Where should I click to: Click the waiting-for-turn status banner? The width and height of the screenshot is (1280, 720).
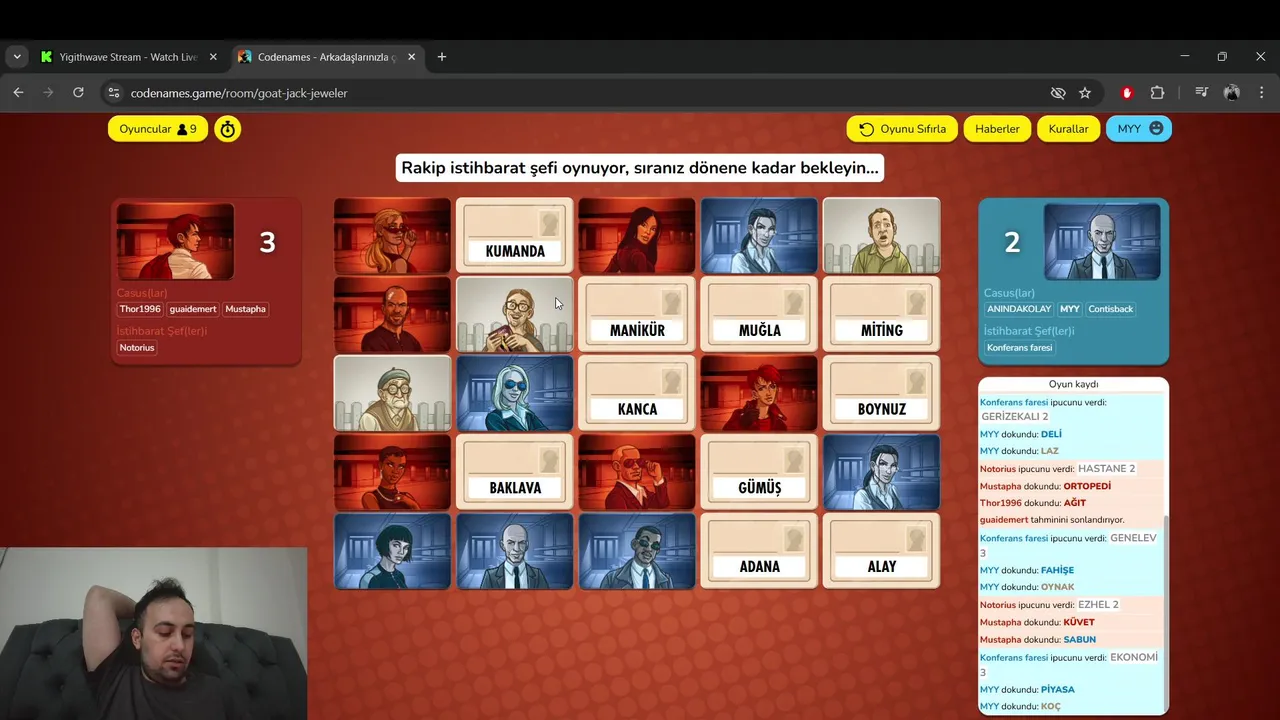coord(640,168)
